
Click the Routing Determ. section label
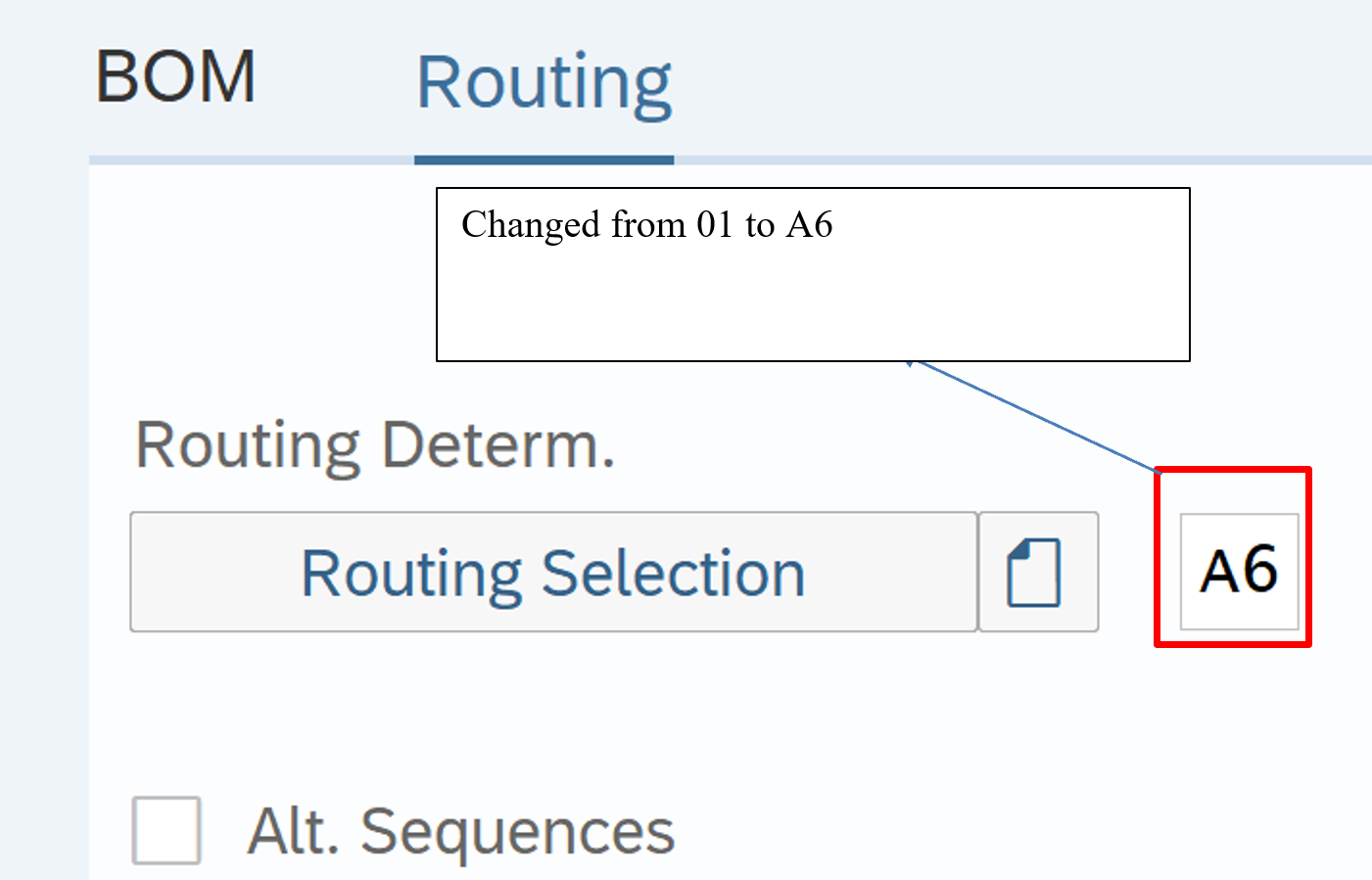pyautogui.click(x=375, y=446)
